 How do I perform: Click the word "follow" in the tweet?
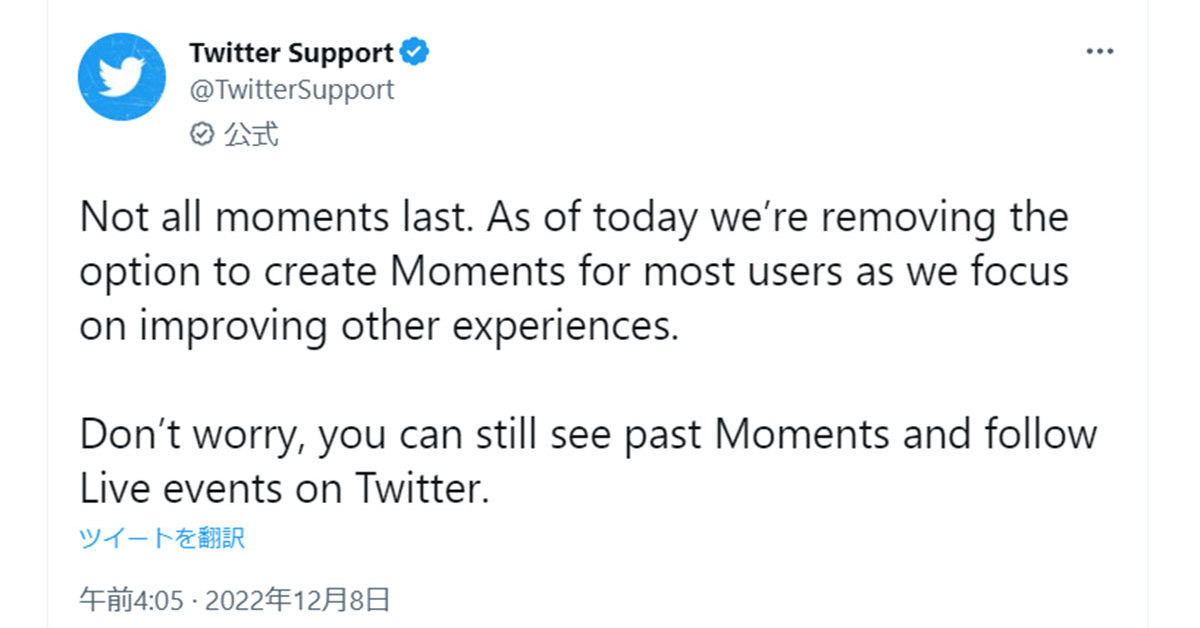coord(1042,436)
